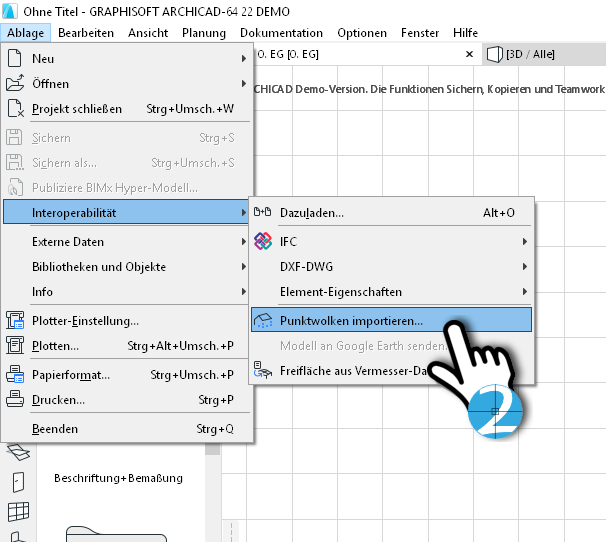606x542 pixels.
Task: Open the Planung menu
Action: pos(204,33)
